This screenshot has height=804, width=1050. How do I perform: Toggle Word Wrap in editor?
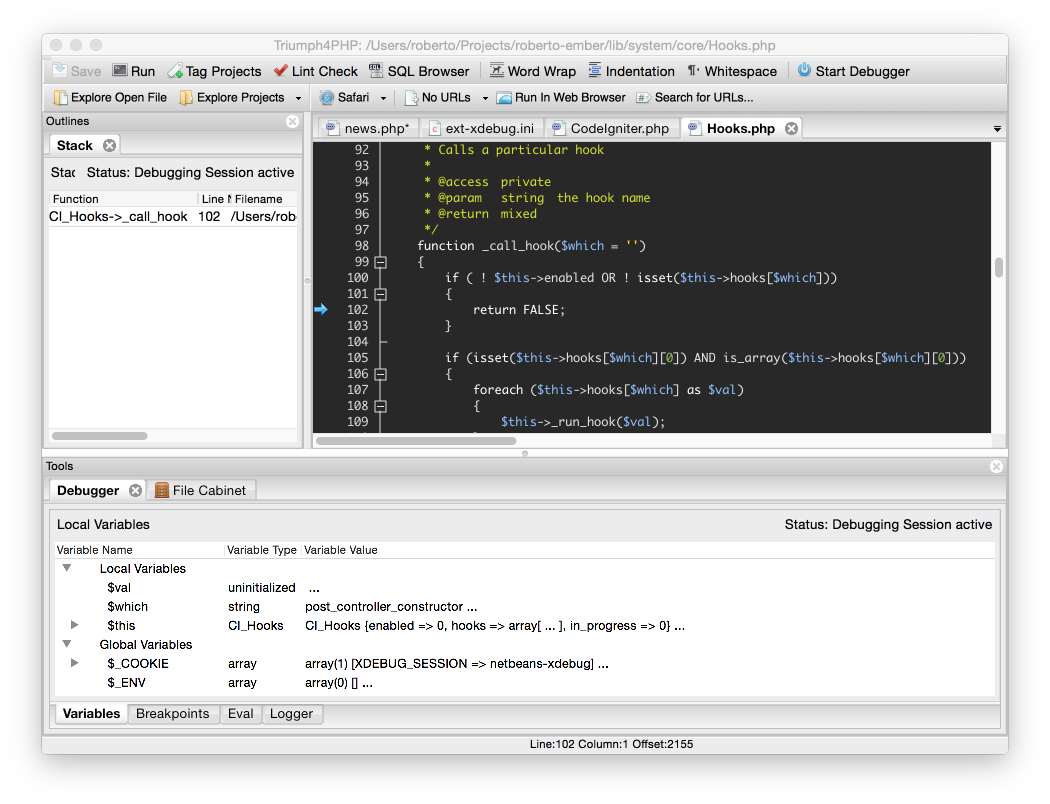tap(533, 71)
